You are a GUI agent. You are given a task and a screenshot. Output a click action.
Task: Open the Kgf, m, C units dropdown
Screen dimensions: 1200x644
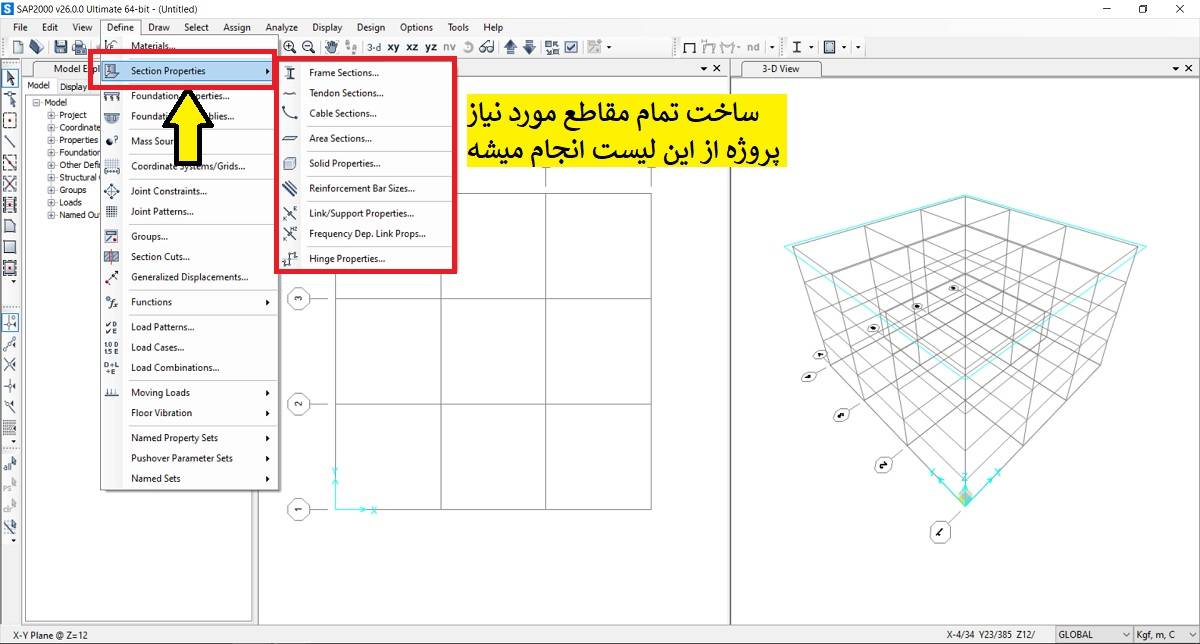point(1164,634)
